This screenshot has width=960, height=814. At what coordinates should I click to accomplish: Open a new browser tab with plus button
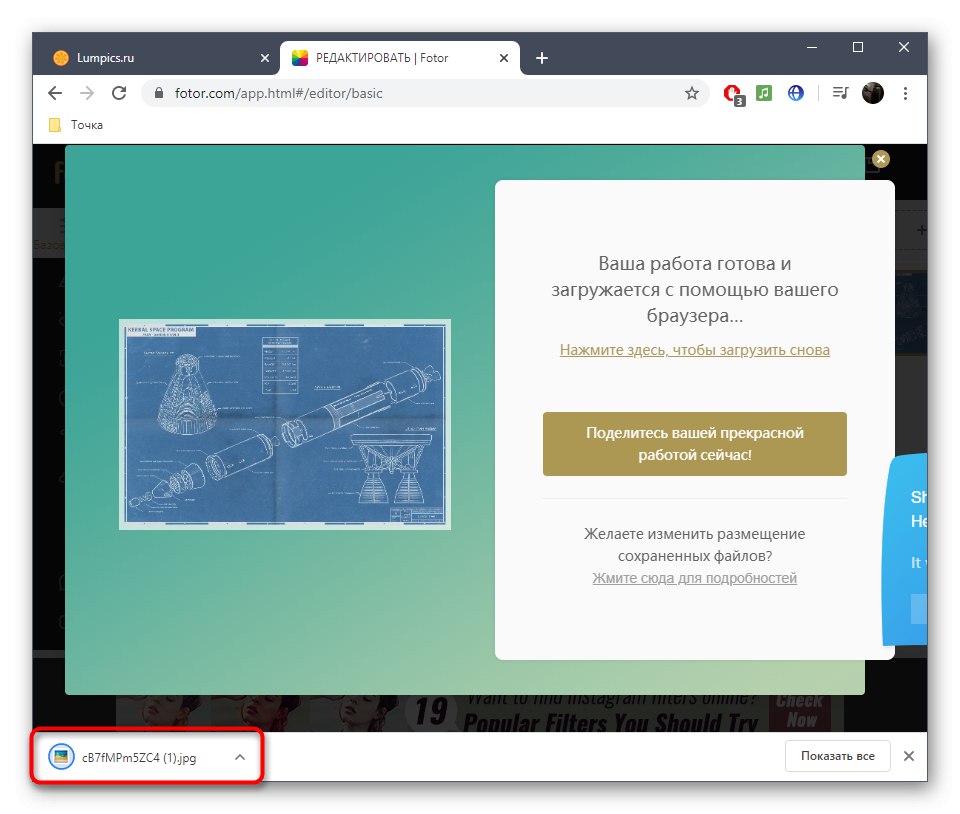click(541, 58)
